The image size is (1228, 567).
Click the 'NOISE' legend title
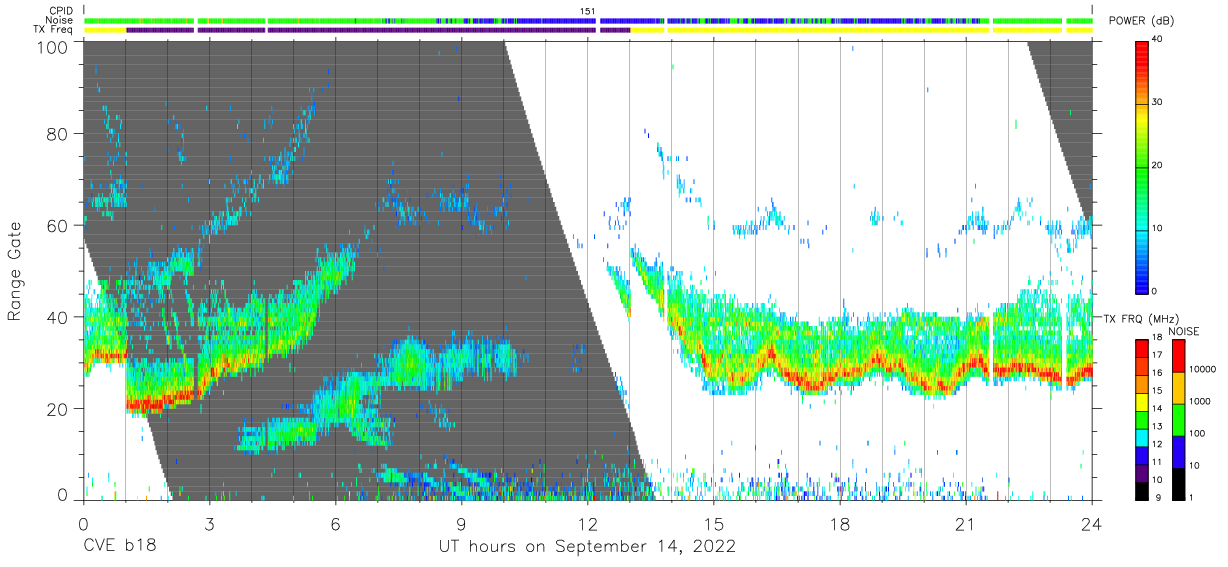pyautogui.click(x=1185, y=331)
